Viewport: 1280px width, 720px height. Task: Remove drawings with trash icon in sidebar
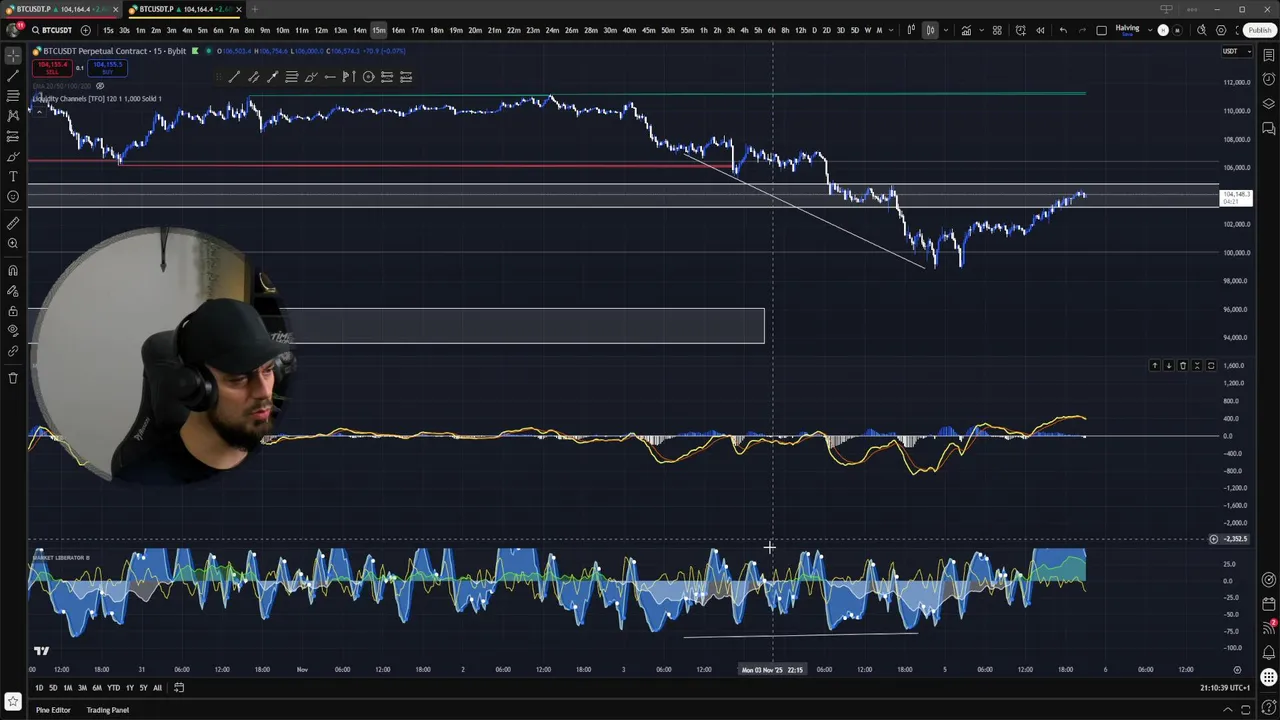coord(13,378)
